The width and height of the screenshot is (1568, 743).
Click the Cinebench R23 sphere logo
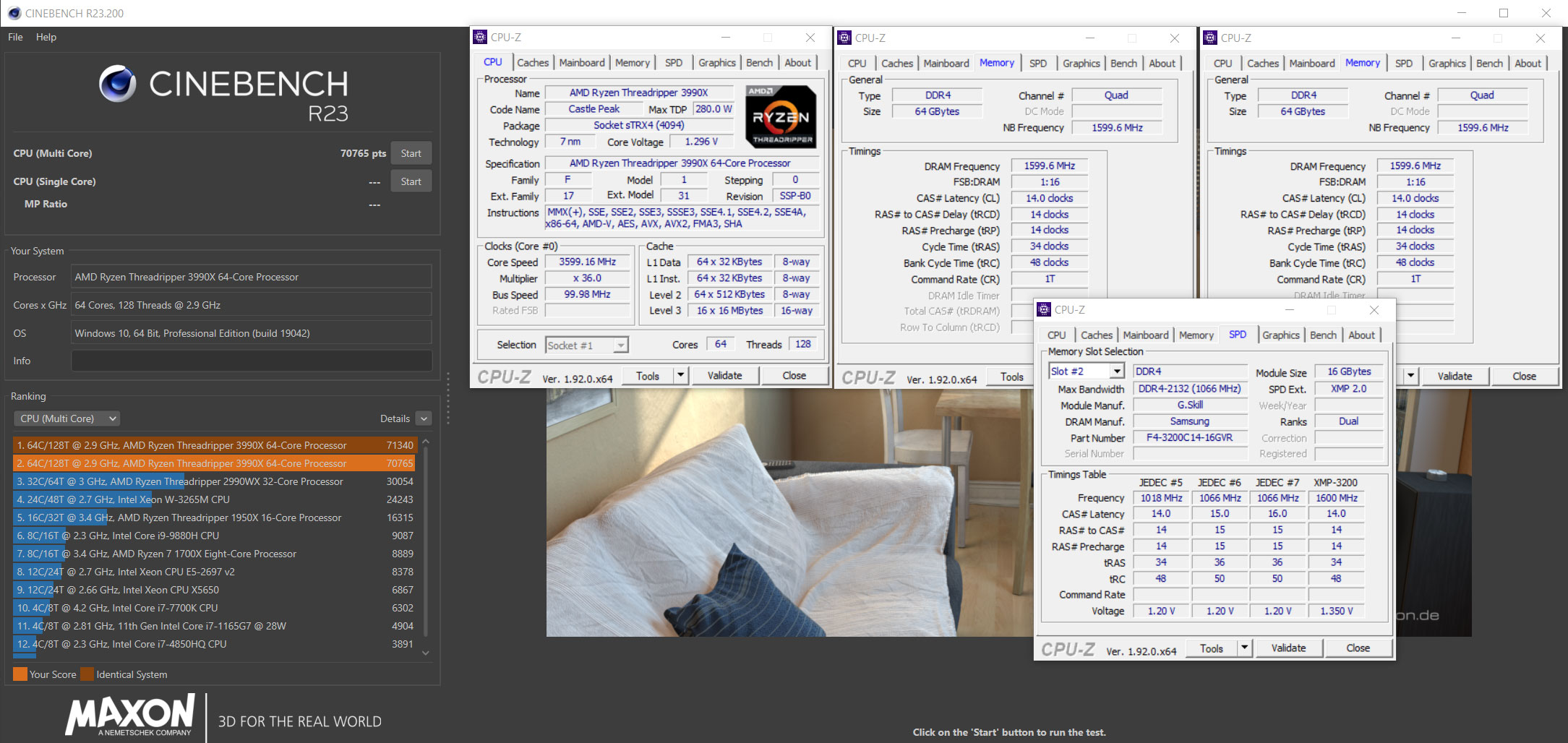[x=118, y=84]
